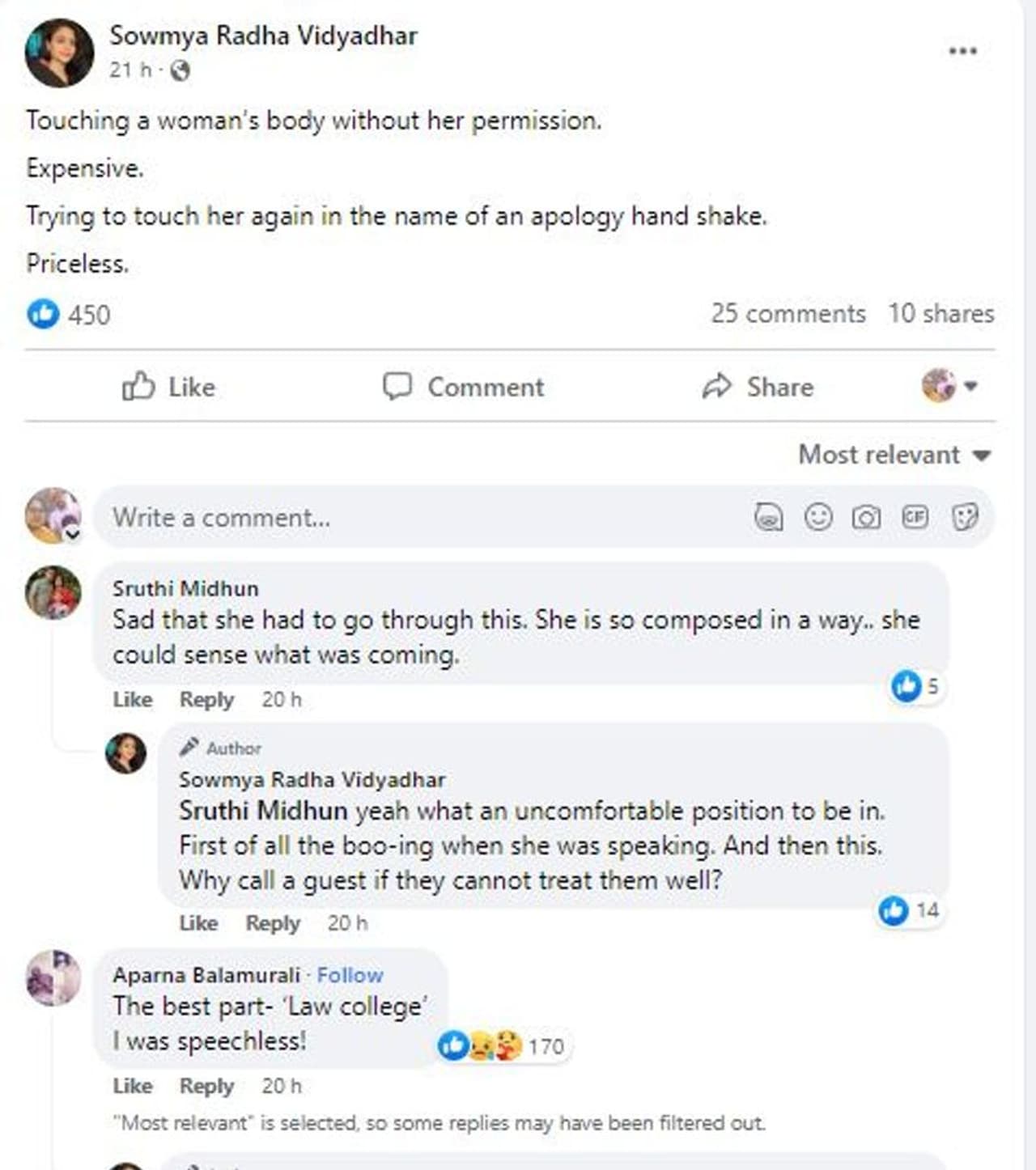Open the emoji picker in comment box
The image size is (1036, 1170).
tap(818, 516)
